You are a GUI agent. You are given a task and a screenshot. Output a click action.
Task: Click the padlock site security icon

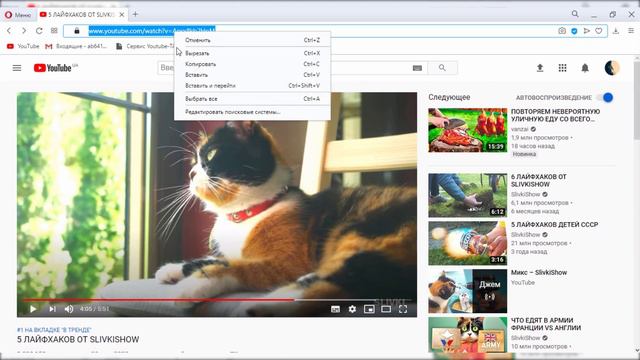[77, 31]
